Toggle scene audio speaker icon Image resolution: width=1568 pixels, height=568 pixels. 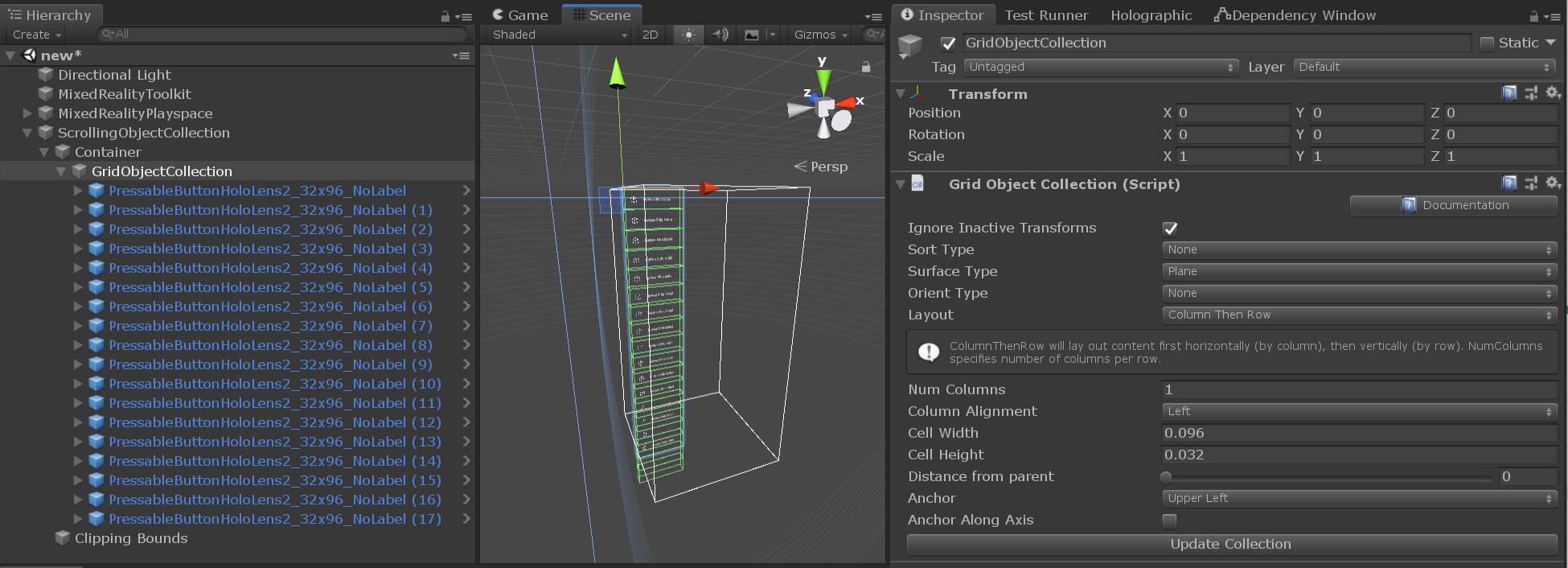720,35
